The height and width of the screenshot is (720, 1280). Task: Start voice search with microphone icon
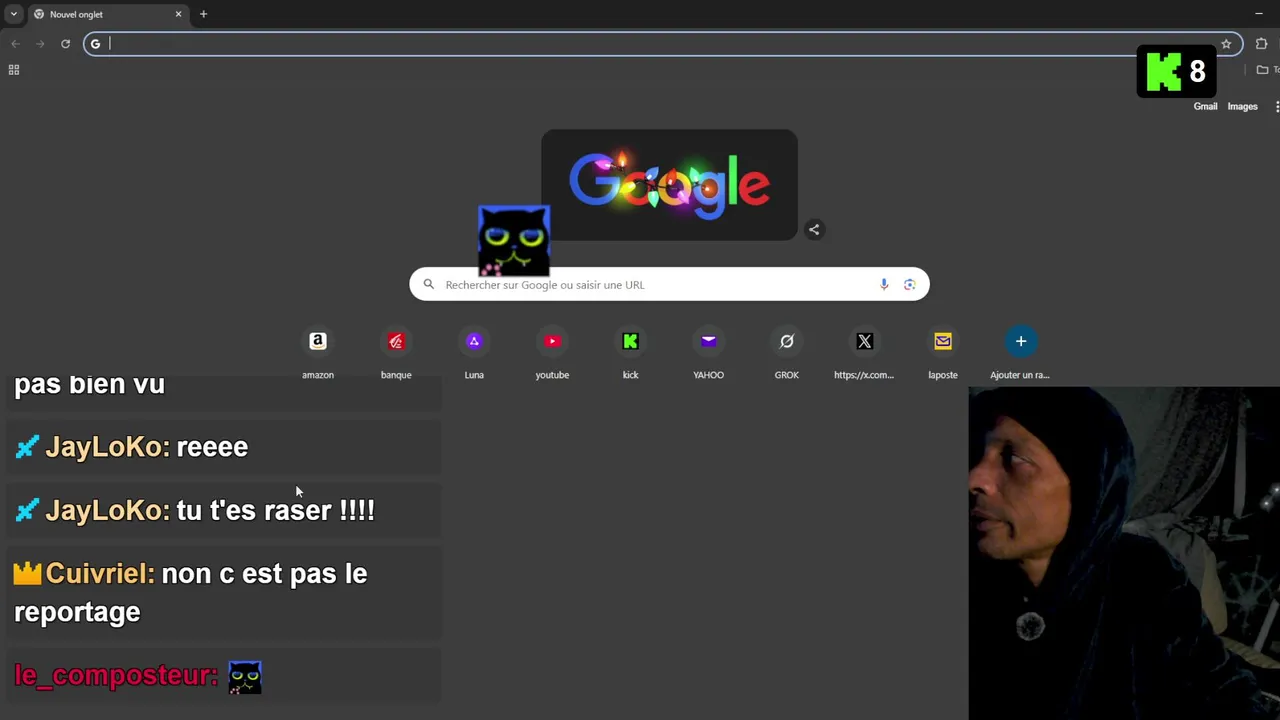pyautogui.click(x=884, y=285)
